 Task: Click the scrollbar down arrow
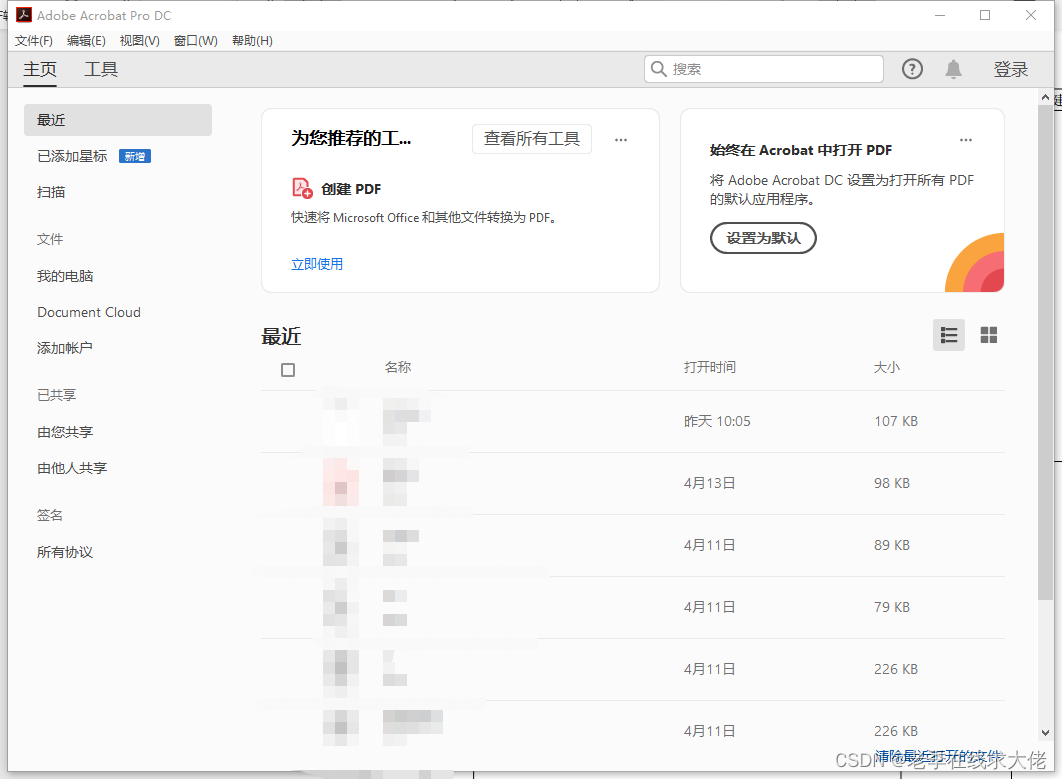click(x=1045, y=733)
